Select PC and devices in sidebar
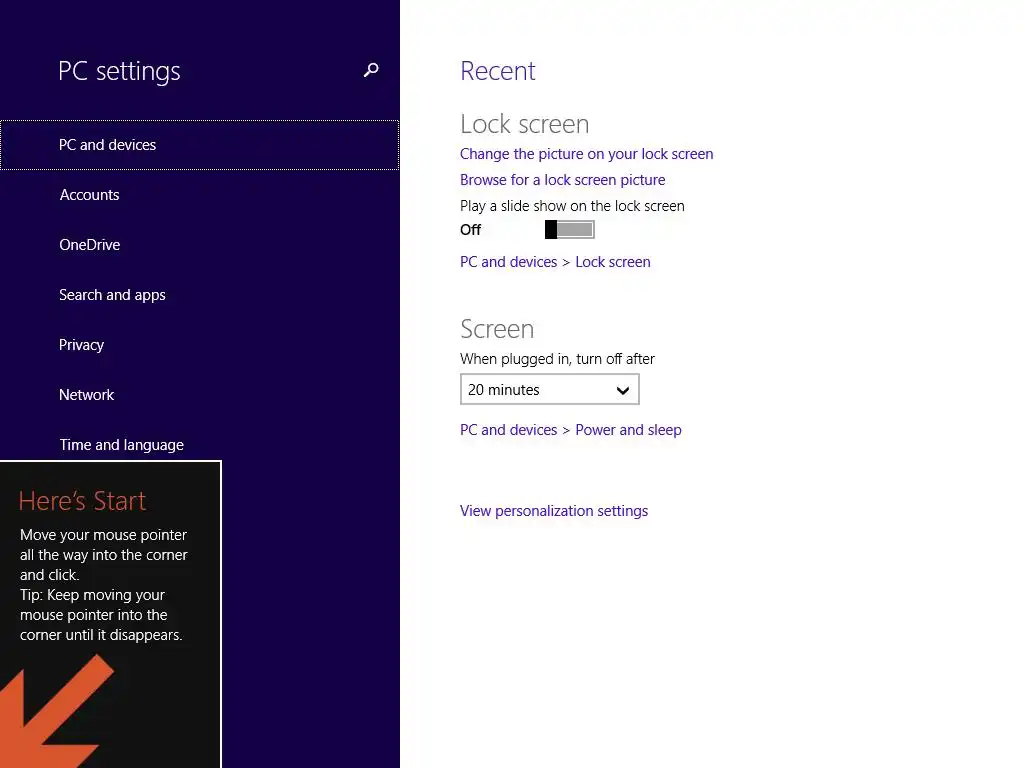The width and height of the screenshot is (1024, 768). coord(108,145)
